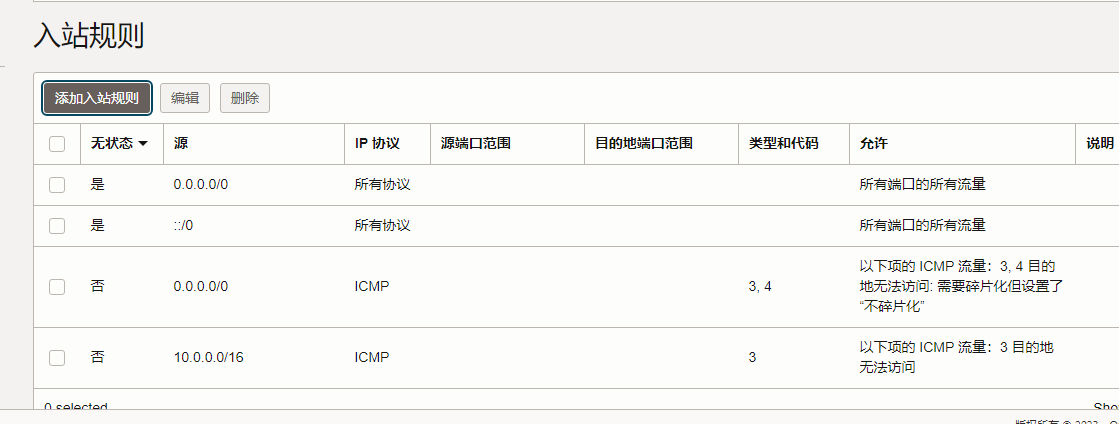This screenshot has height=424, width=1119.
Task: Select the ::/0 rule checkbox
Action: click(57, 226)
